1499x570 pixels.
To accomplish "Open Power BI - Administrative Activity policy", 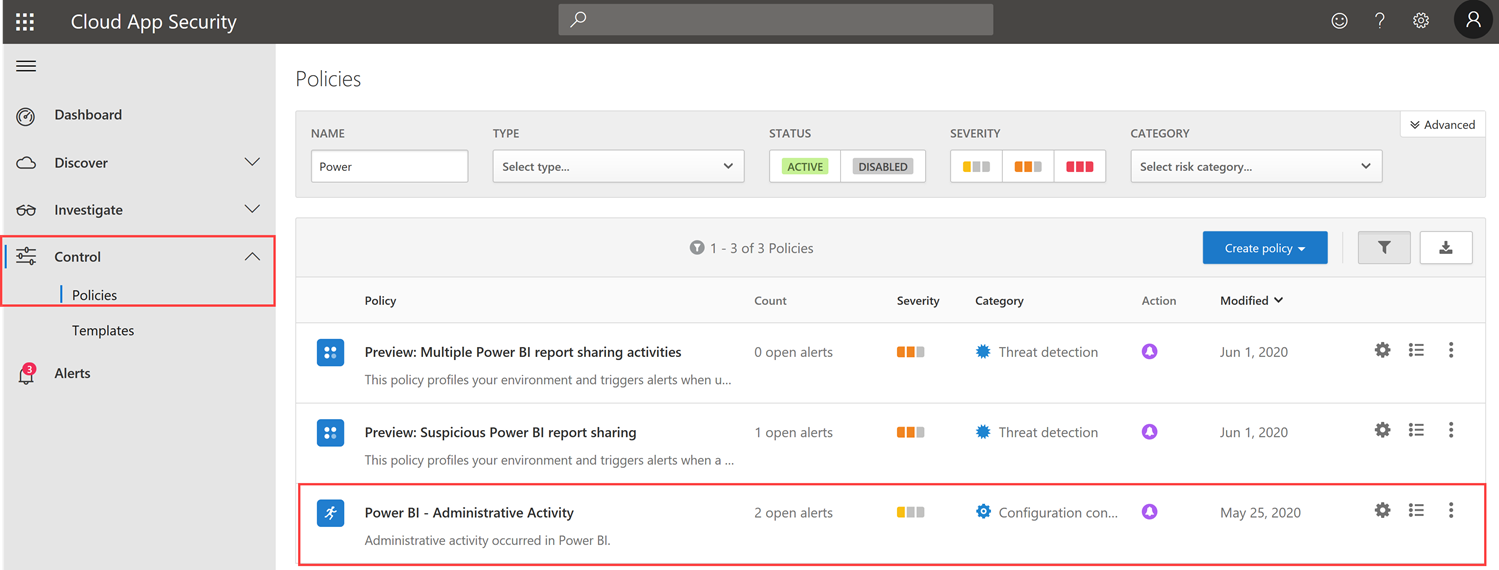I will coord(469,512).
